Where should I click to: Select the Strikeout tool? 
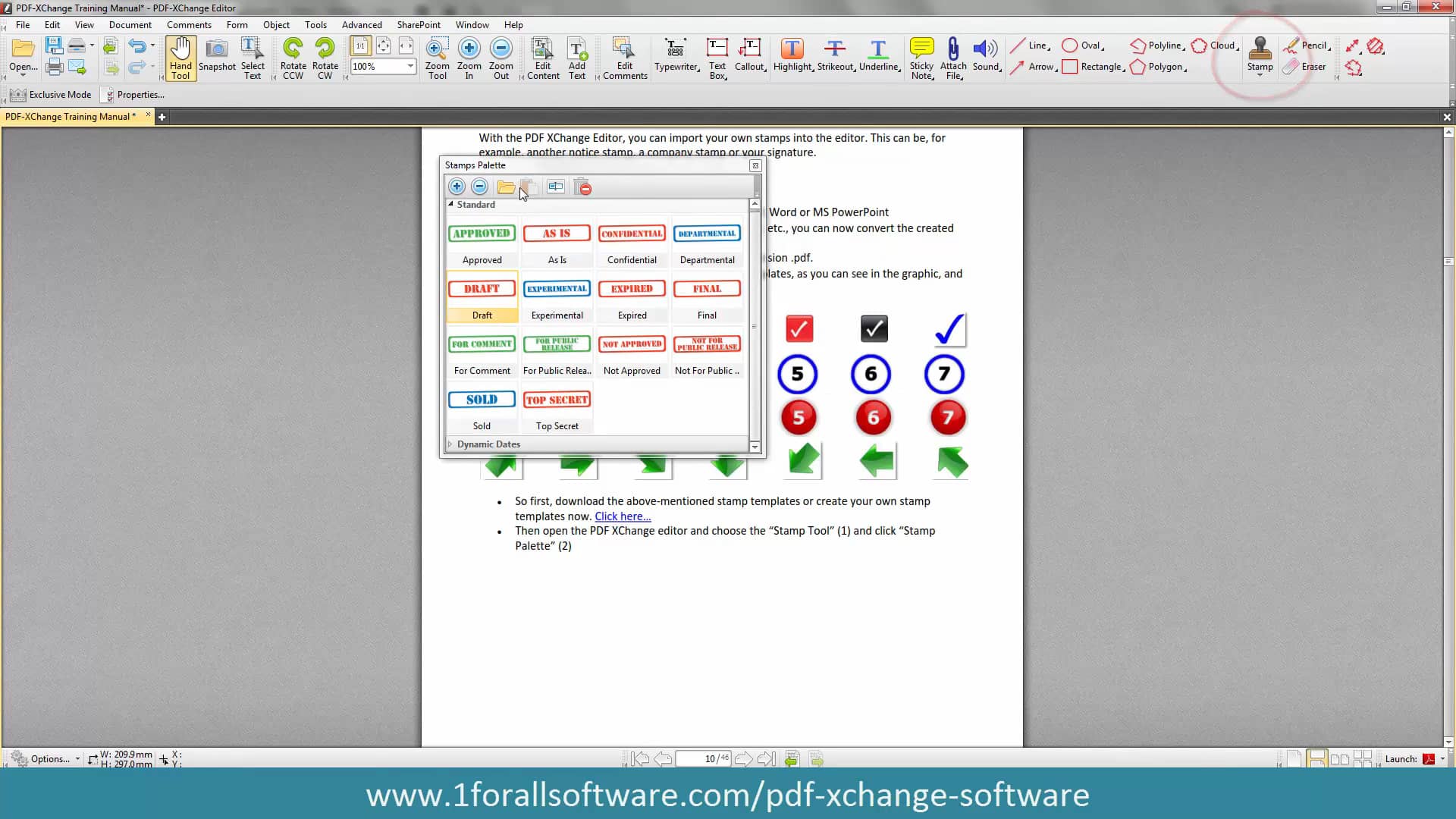(835, 57)
